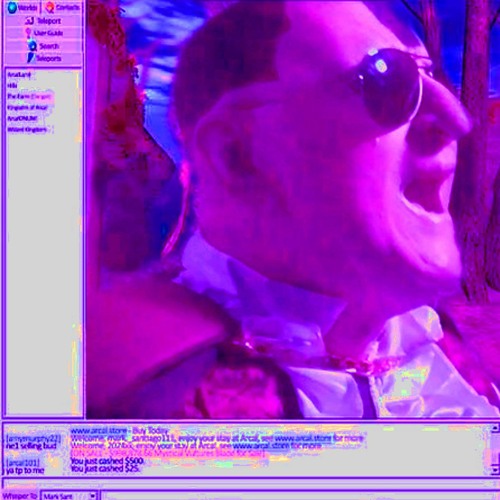Open the User Guide icon
Image resolution: width=500 pixels, height=500 pixels.
point(29,33)
